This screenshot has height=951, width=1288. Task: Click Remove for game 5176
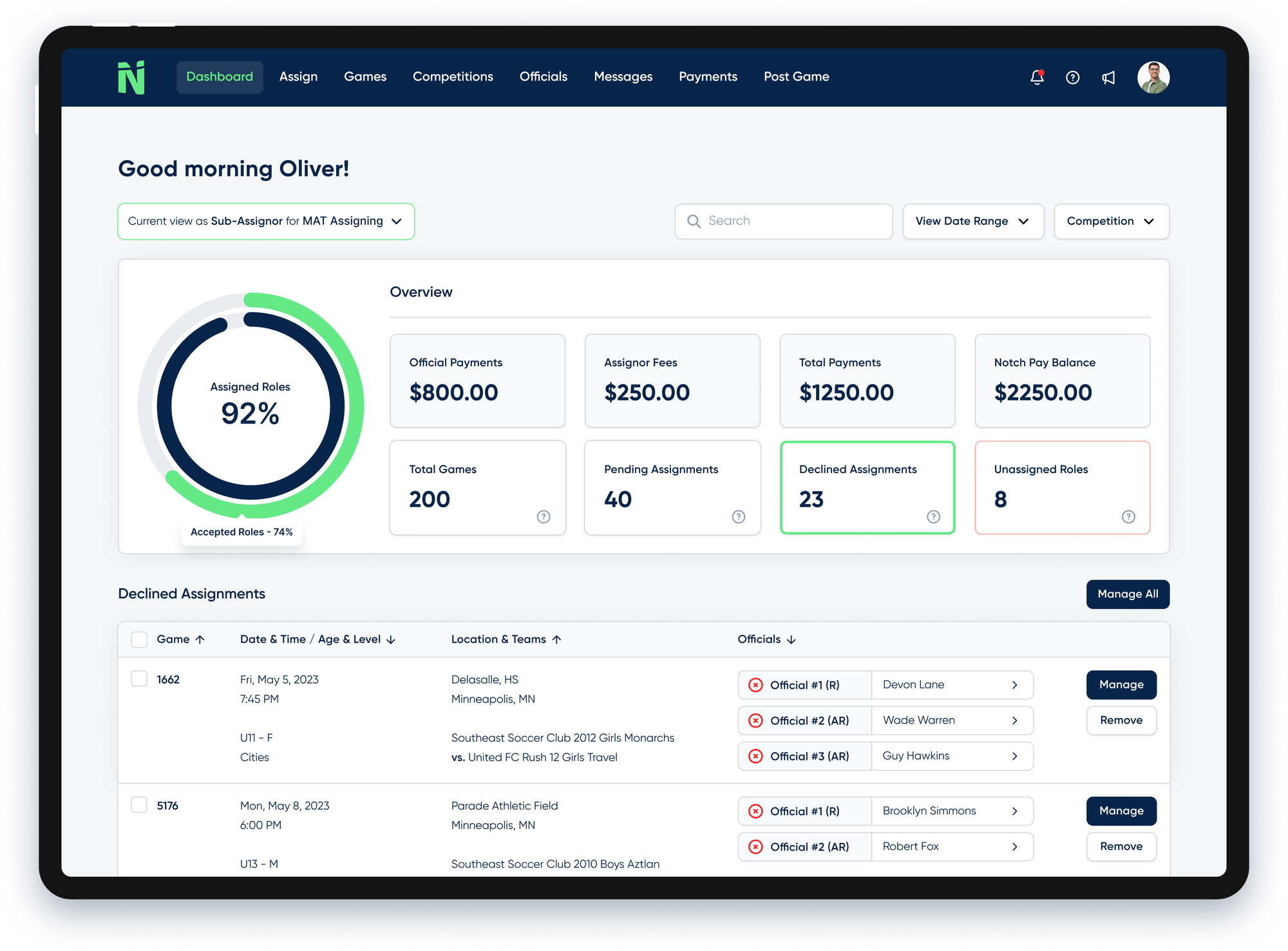pos(1121,847)
